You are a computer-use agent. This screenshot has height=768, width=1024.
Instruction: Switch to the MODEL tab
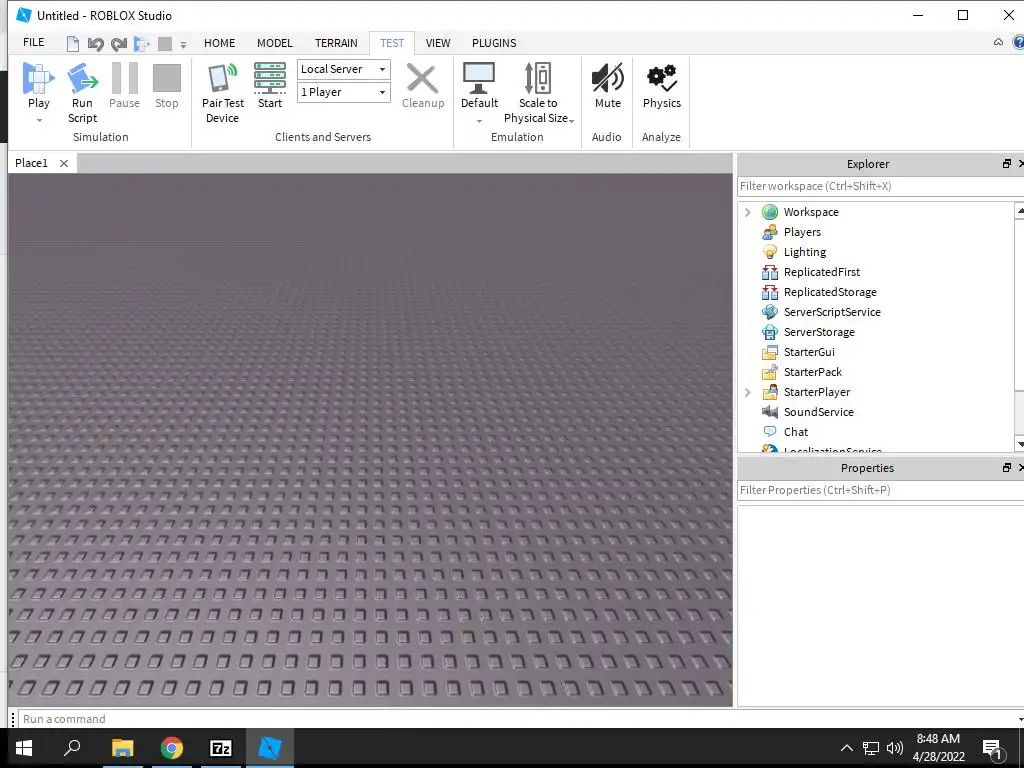click(274, 43)
